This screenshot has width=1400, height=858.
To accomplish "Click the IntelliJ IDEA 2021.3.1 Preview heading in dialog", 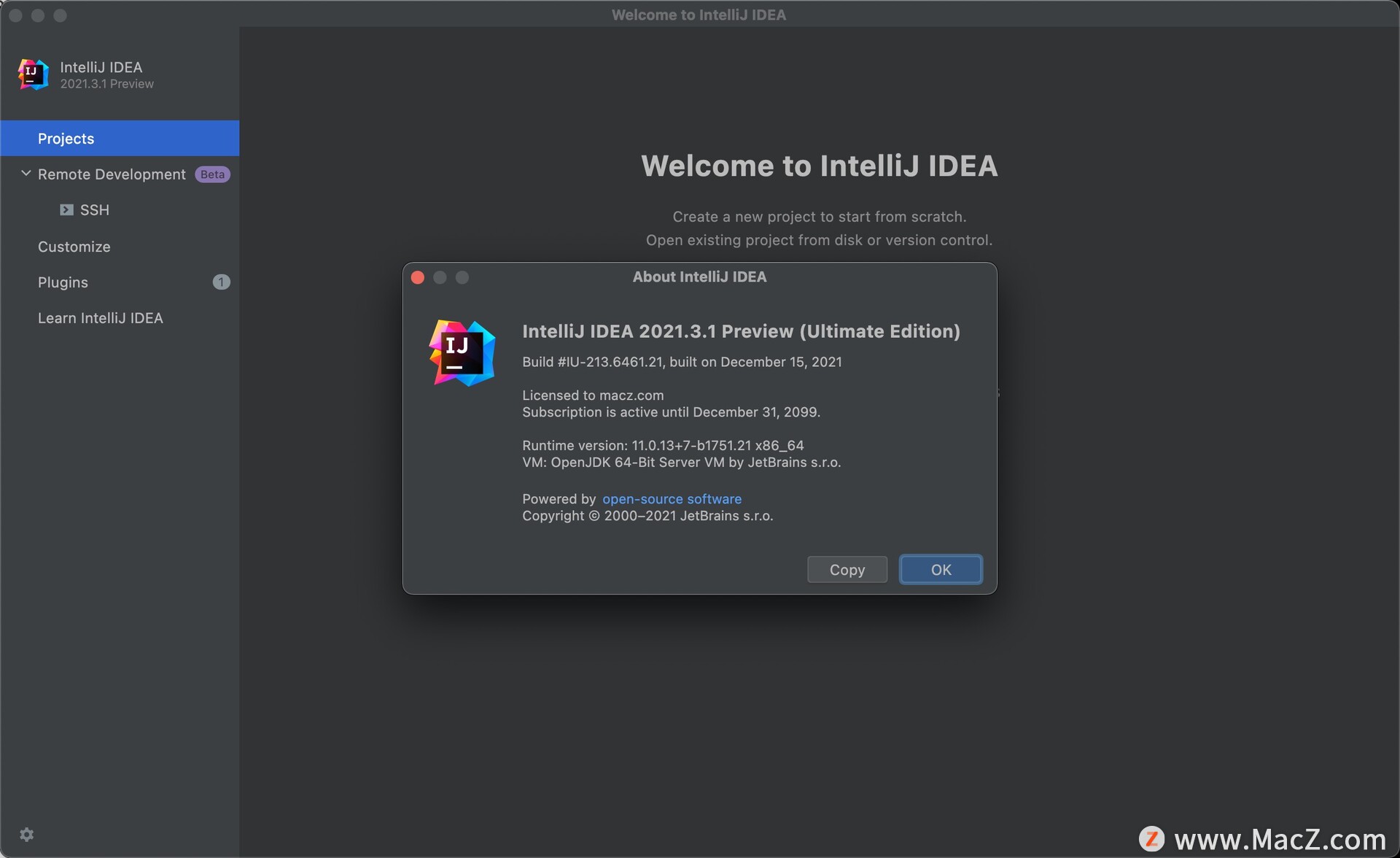I will tap(741, 331).
